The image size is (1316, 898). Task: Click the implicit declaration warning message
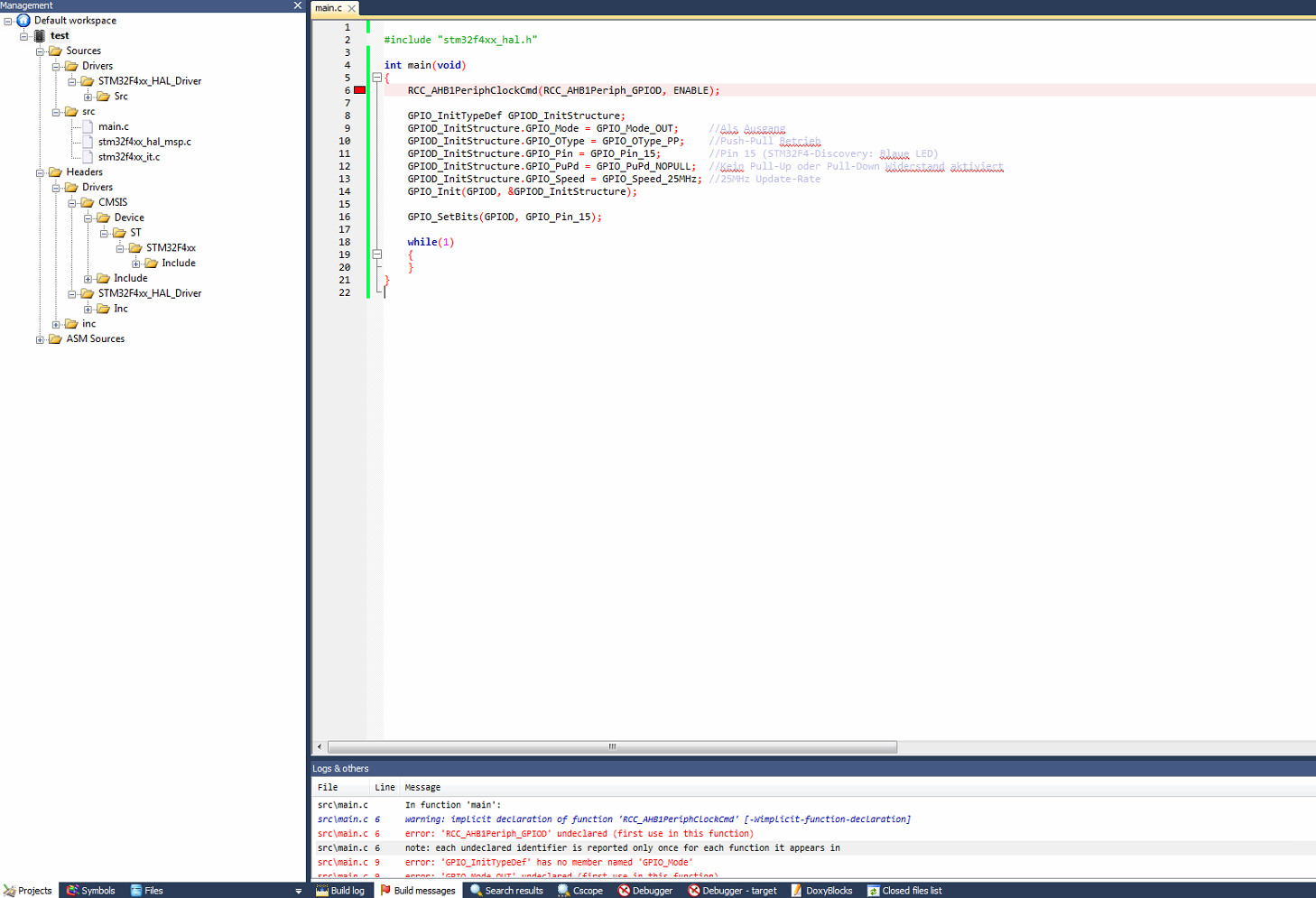pos(658,819)
